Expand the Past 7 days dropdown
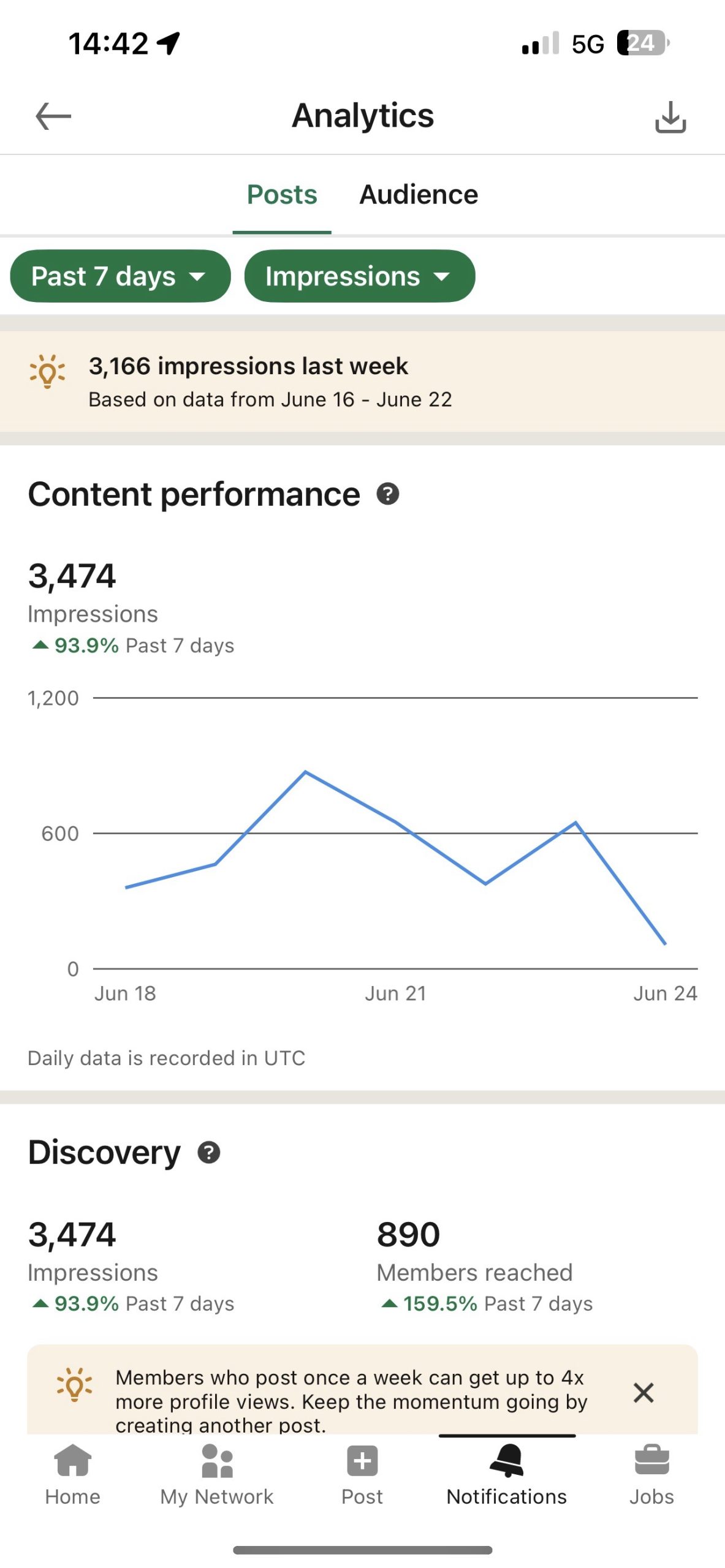 [120, 276]
